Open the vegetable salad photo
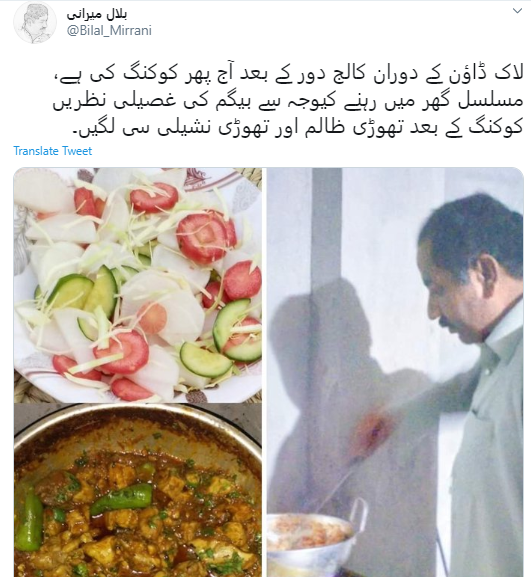 (x=138, y=285)
